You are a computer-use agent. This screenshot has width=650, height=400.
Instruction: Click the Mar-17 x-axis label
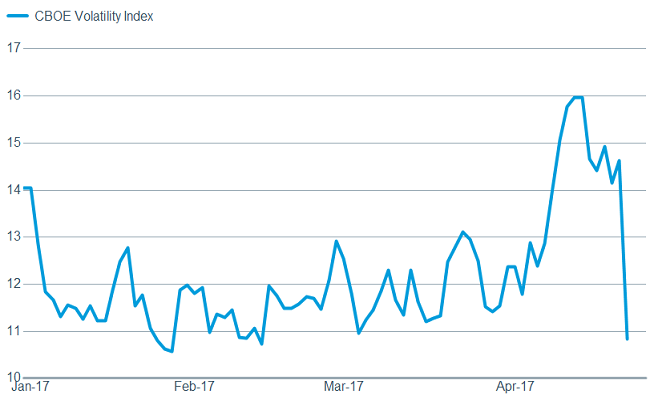click(343, 386)
